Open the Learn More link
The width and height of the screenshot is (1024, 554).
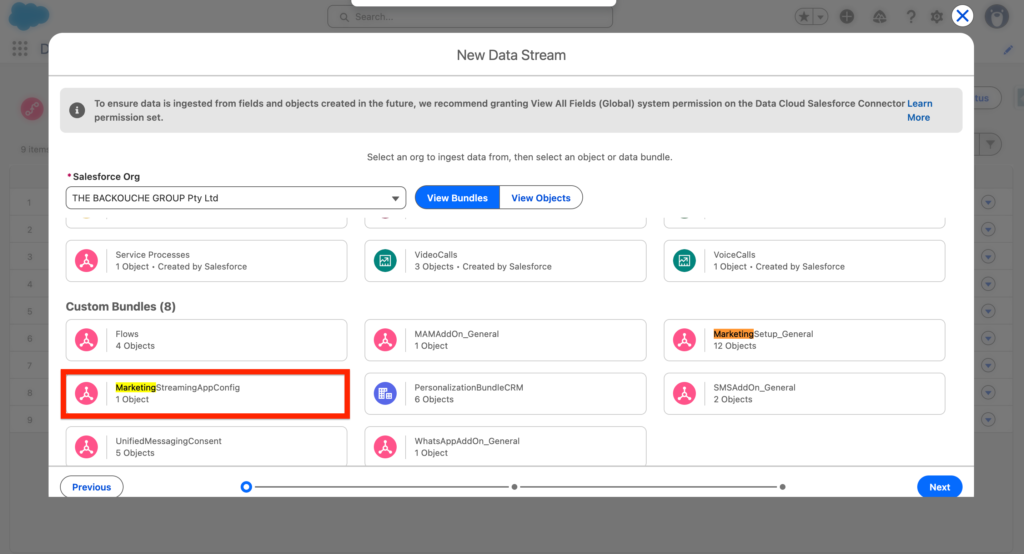tap(919, 110)
